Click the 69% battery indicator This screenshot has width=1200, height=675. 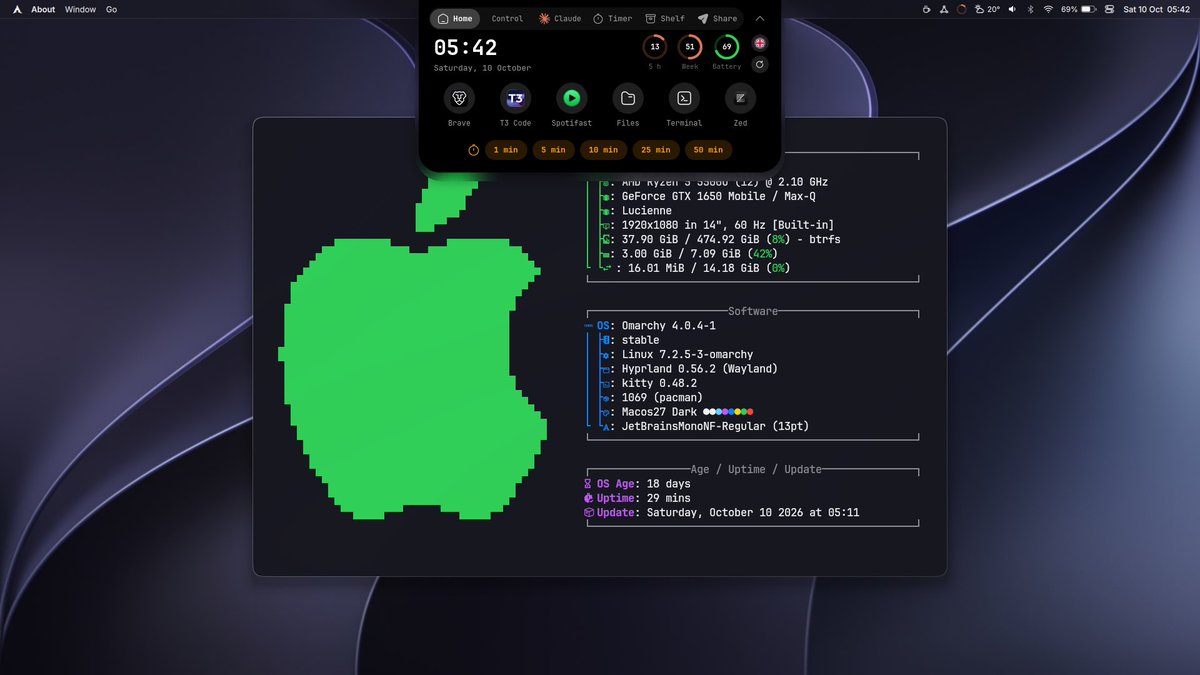[1078, 9]
